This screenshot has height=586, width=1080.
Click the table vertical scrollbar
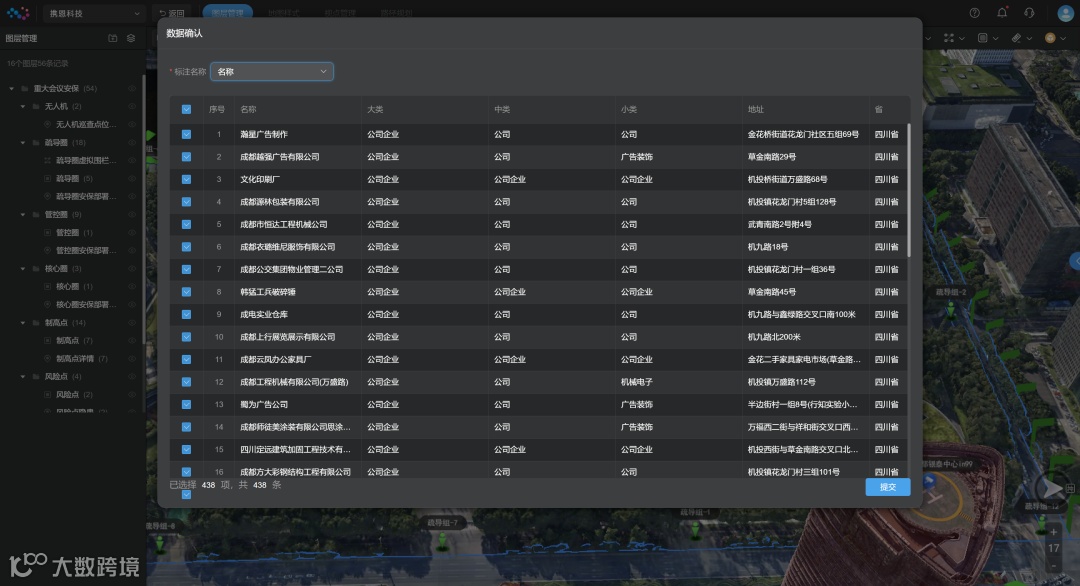click(908, 191)
